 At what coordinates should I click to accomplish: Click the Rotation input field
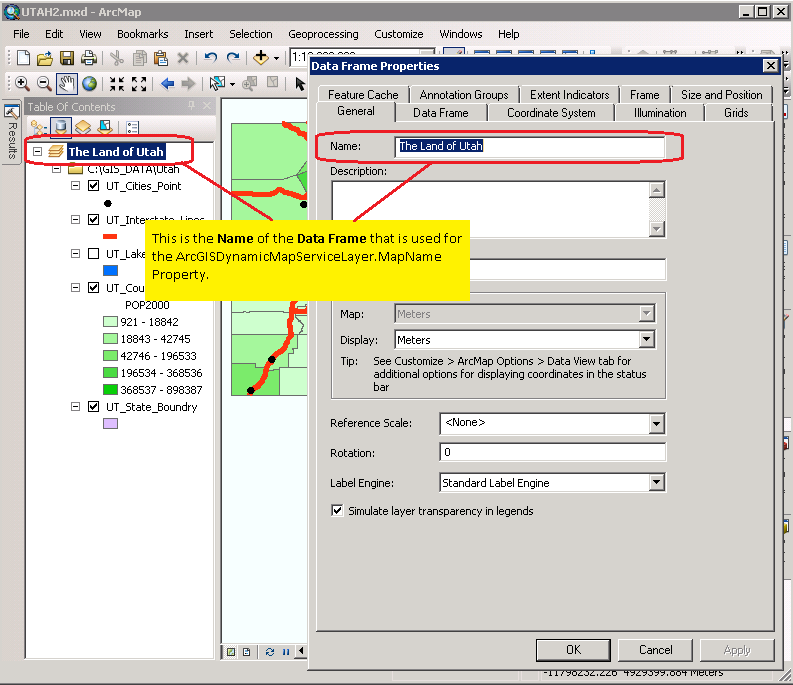tap(552, 452)
